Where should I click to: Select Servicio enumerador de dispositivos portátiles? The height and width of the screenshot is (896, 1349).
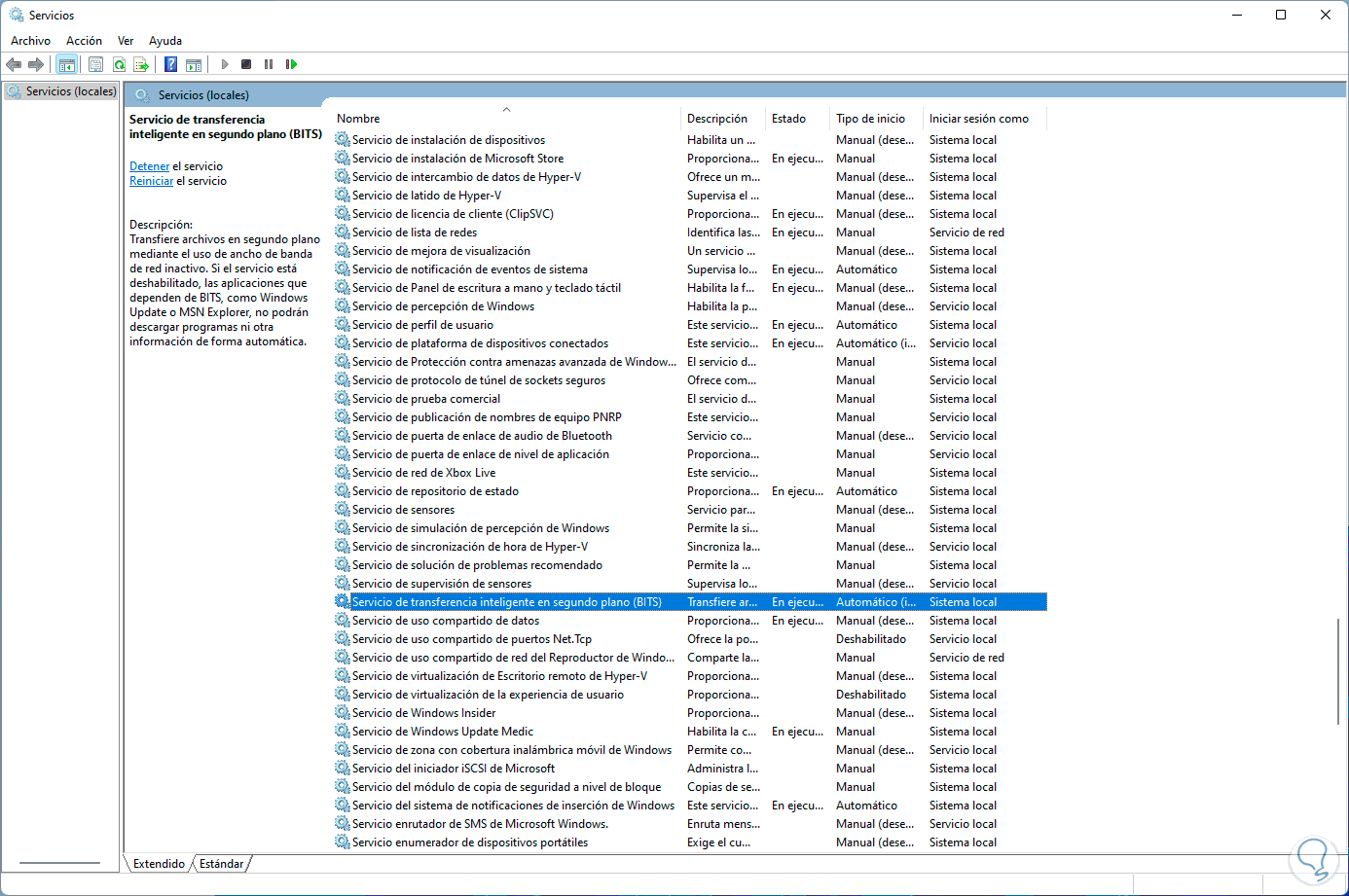tap(690, 842)
